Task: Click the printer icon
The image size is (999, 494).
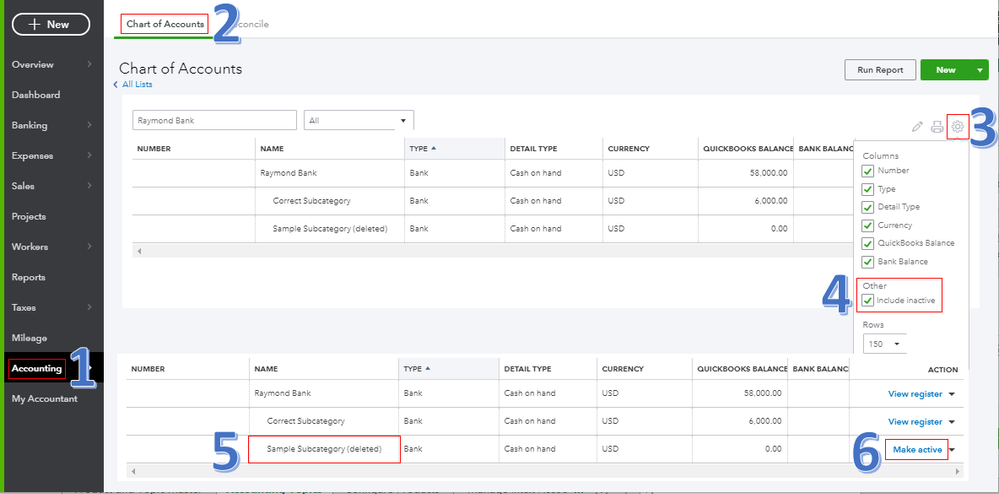Action: [937, 127]
